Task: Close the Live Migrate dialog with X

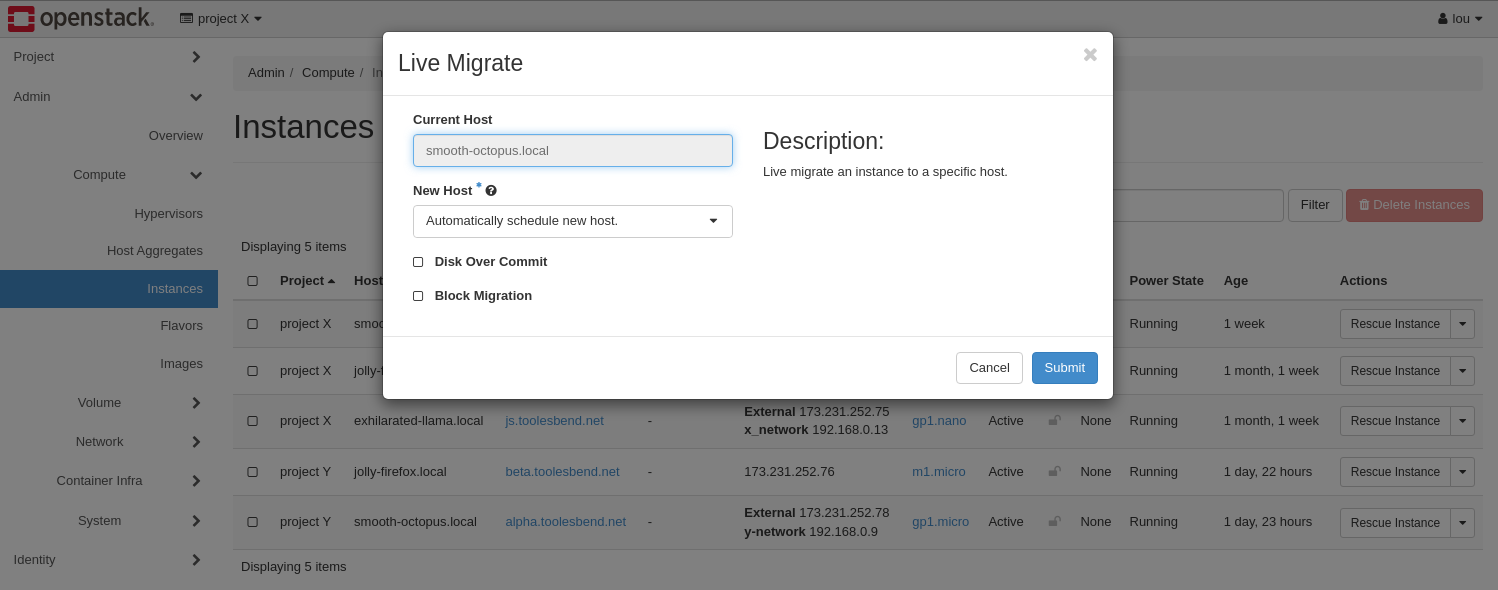Action: click(x=1090, y=55)
